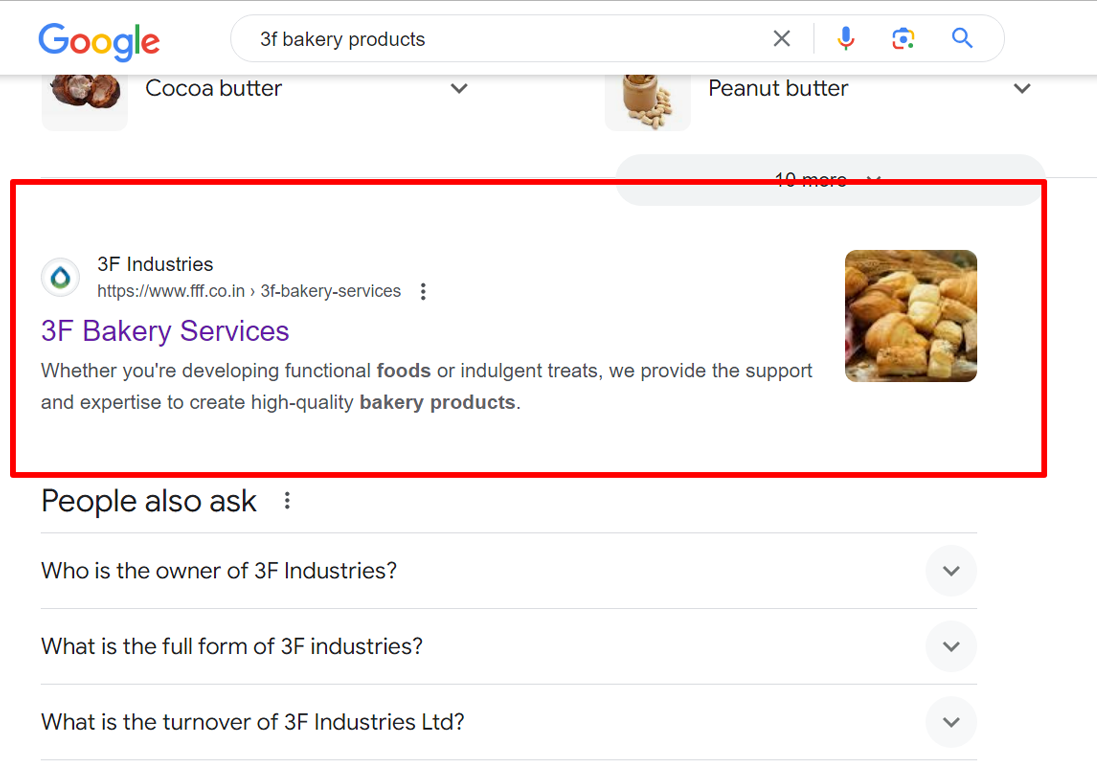Open three-dot menu beside 3F result URL

[x=423, y=291]
